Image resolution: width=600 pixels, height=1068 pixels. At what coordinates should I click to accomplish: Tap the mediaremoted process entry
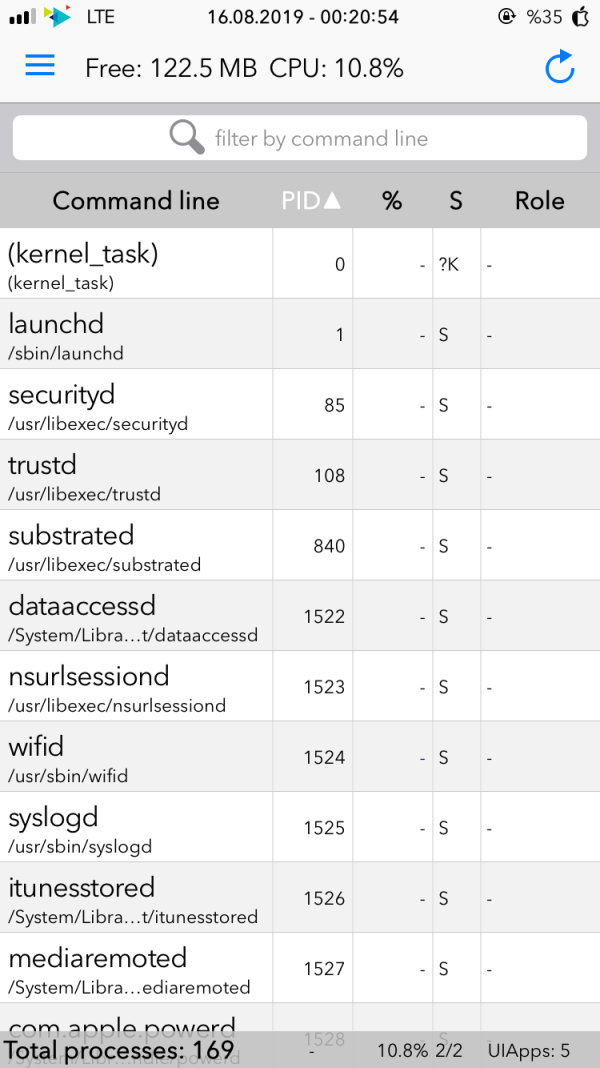pyautogui.click(x=136, y=968)
